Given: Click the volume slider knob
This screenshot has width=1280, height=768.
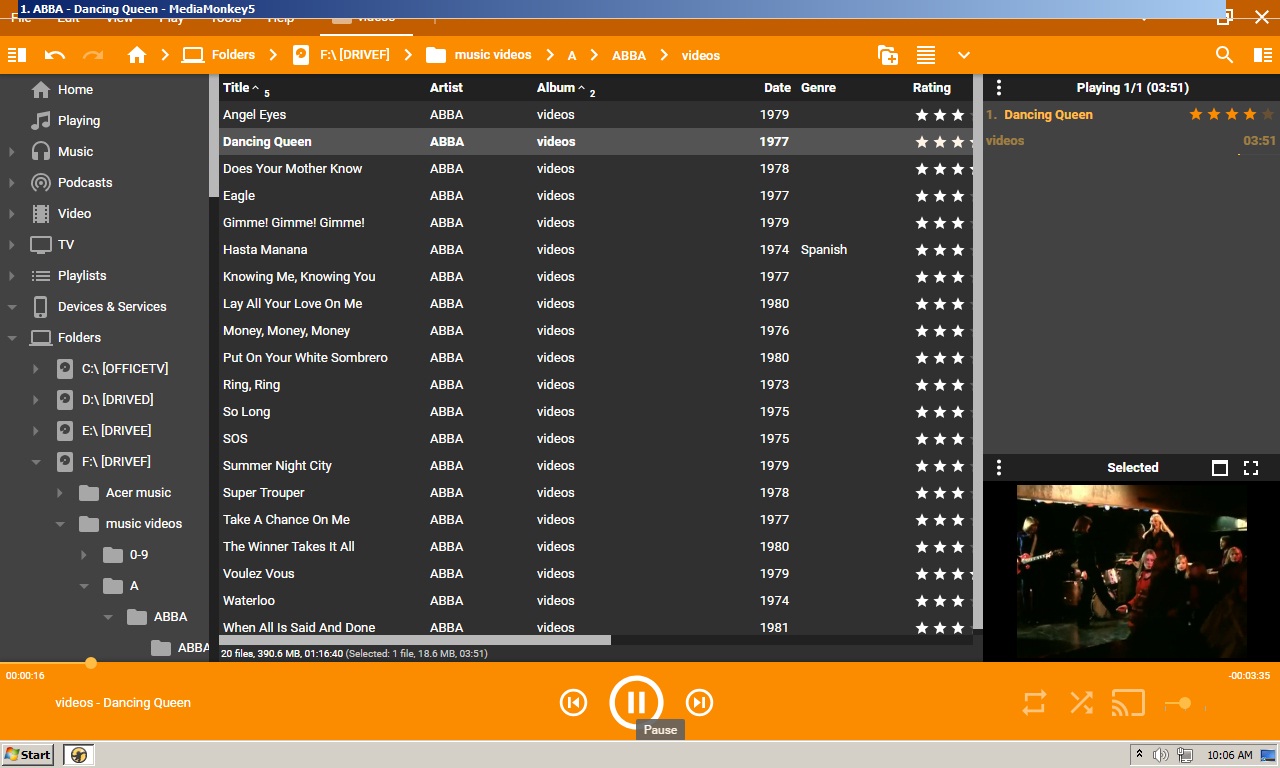Looking at the screenshot, I should (x=1184, y=704).
